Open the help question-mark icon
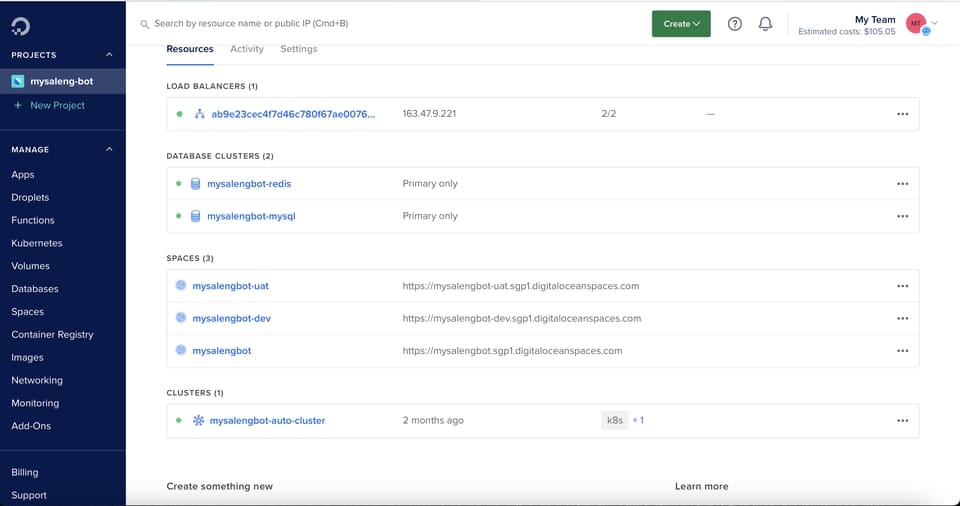This screenshot has width=960, height=506. pyautogui.click(x=735, y=24)
